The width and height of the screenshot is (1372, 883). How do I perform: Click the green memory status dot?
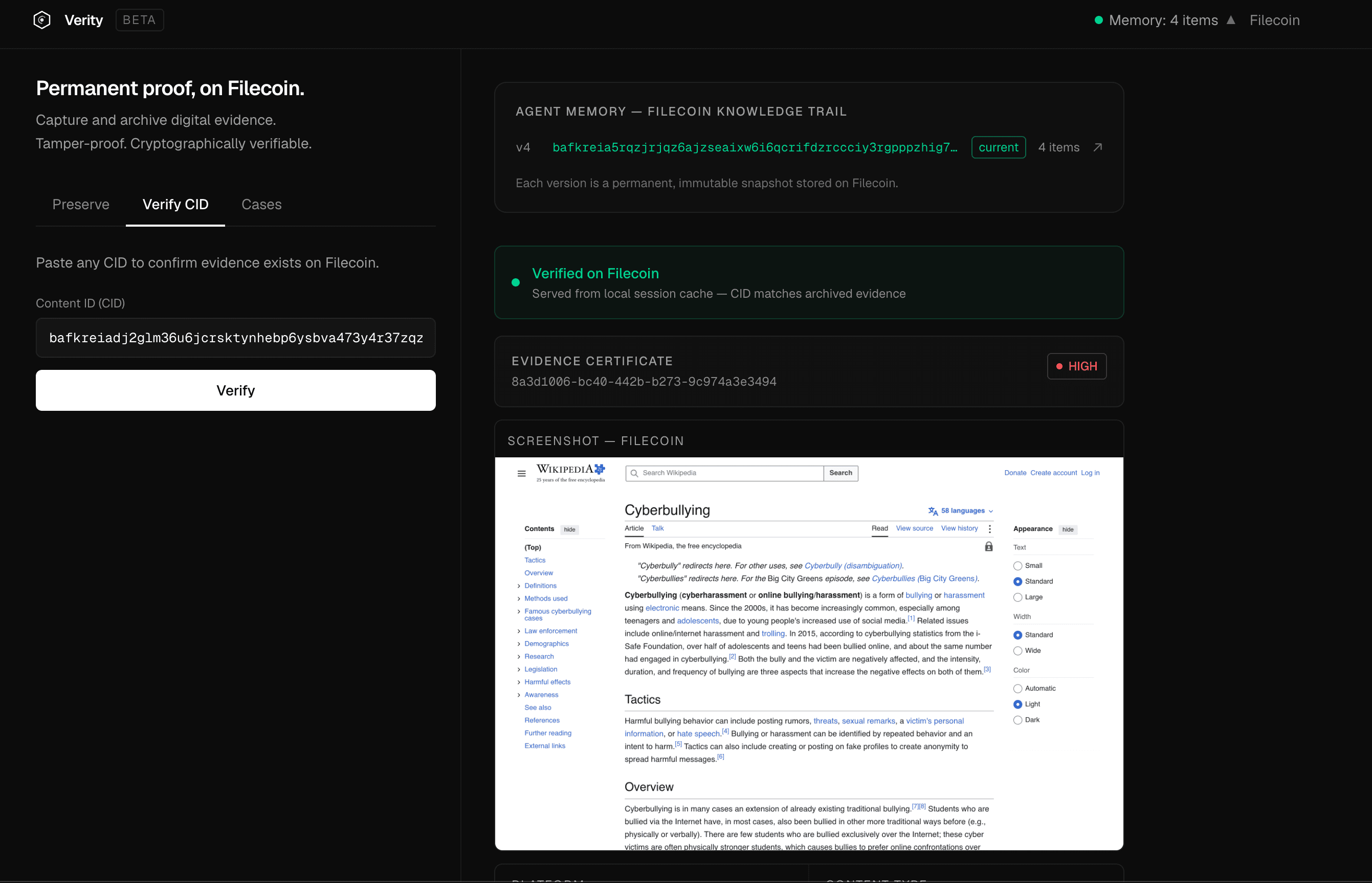click(1098, 20)
